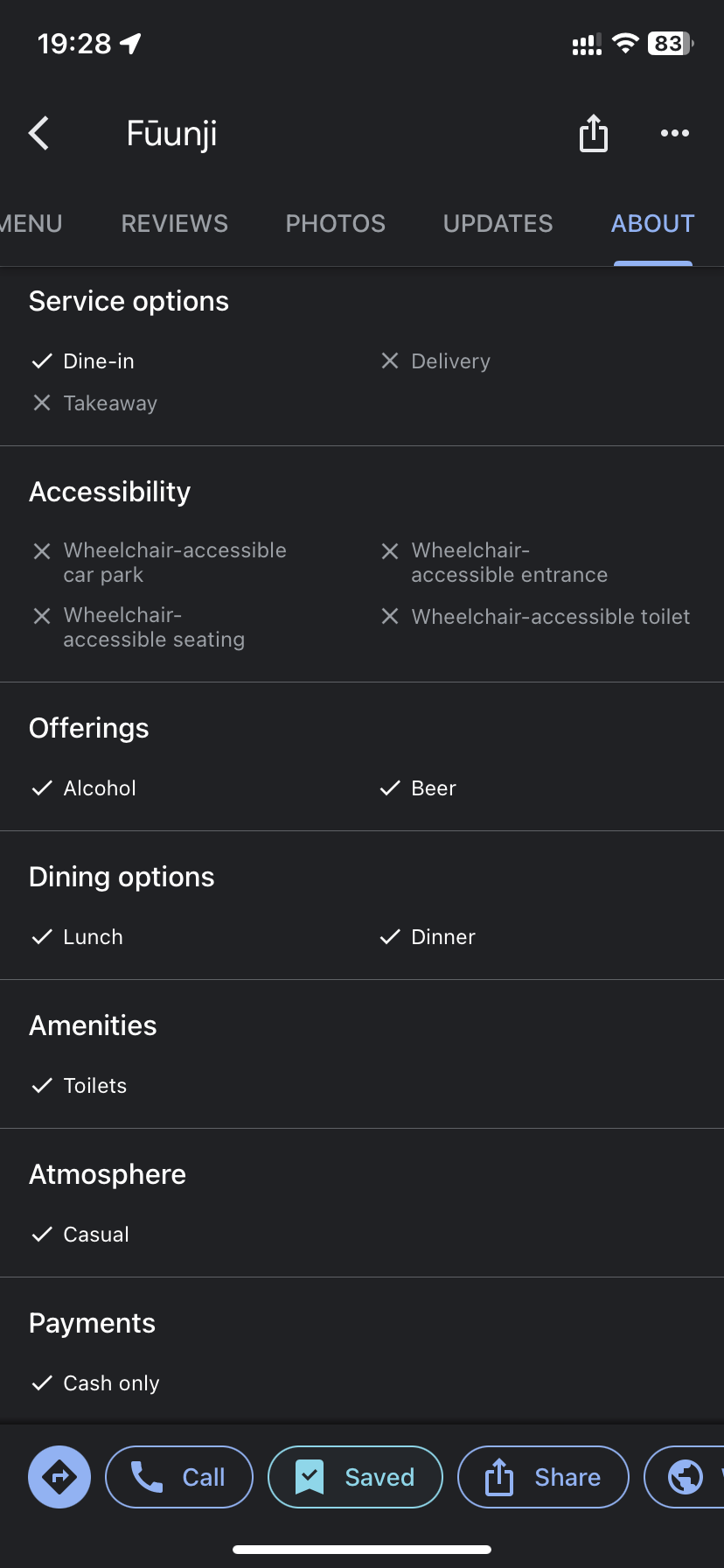Tap the Share chip button

coord(543,1477)
